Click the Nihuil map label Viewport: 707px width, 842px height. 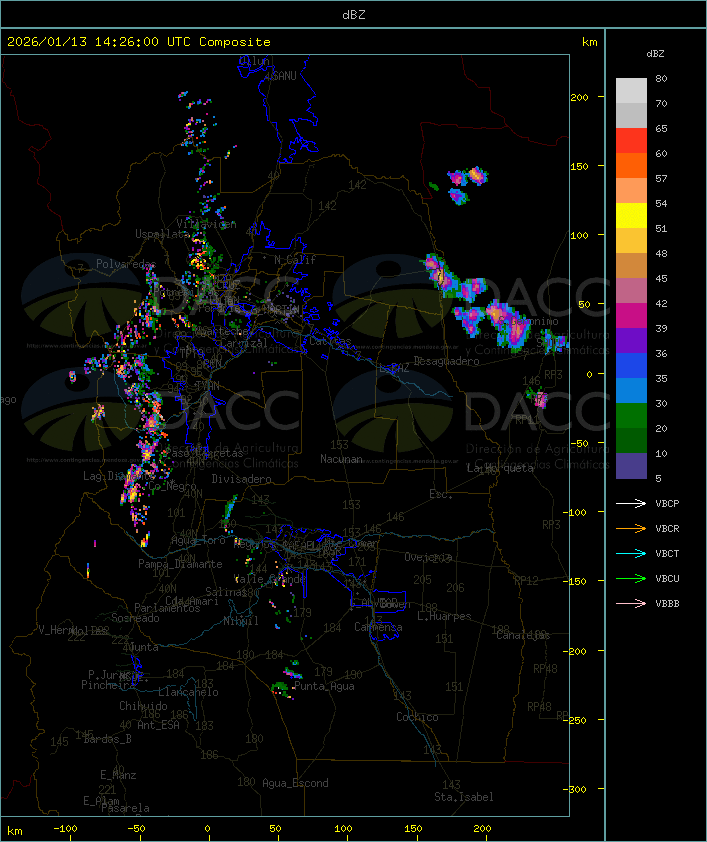(x=241, y=621)
